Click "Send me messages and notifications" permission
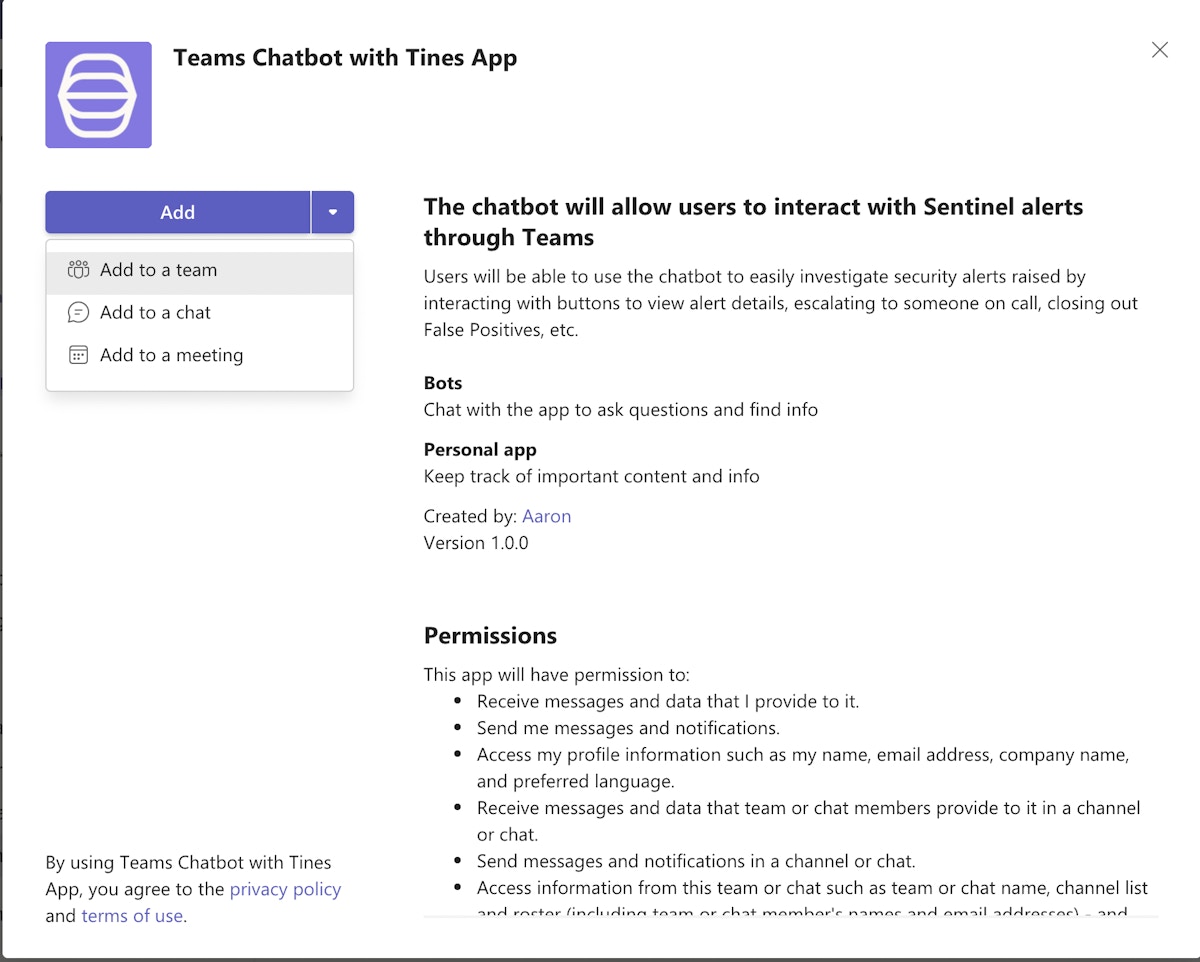The width and height of the screenshot is (1200, 962). [x=628, y=728]
